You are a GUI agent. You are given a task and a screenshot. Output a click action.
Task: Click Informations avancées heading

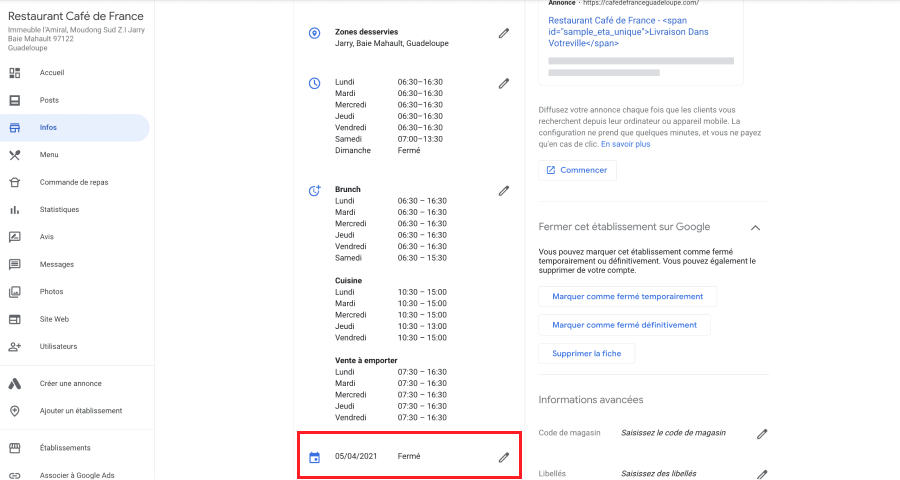click(591, 400)
